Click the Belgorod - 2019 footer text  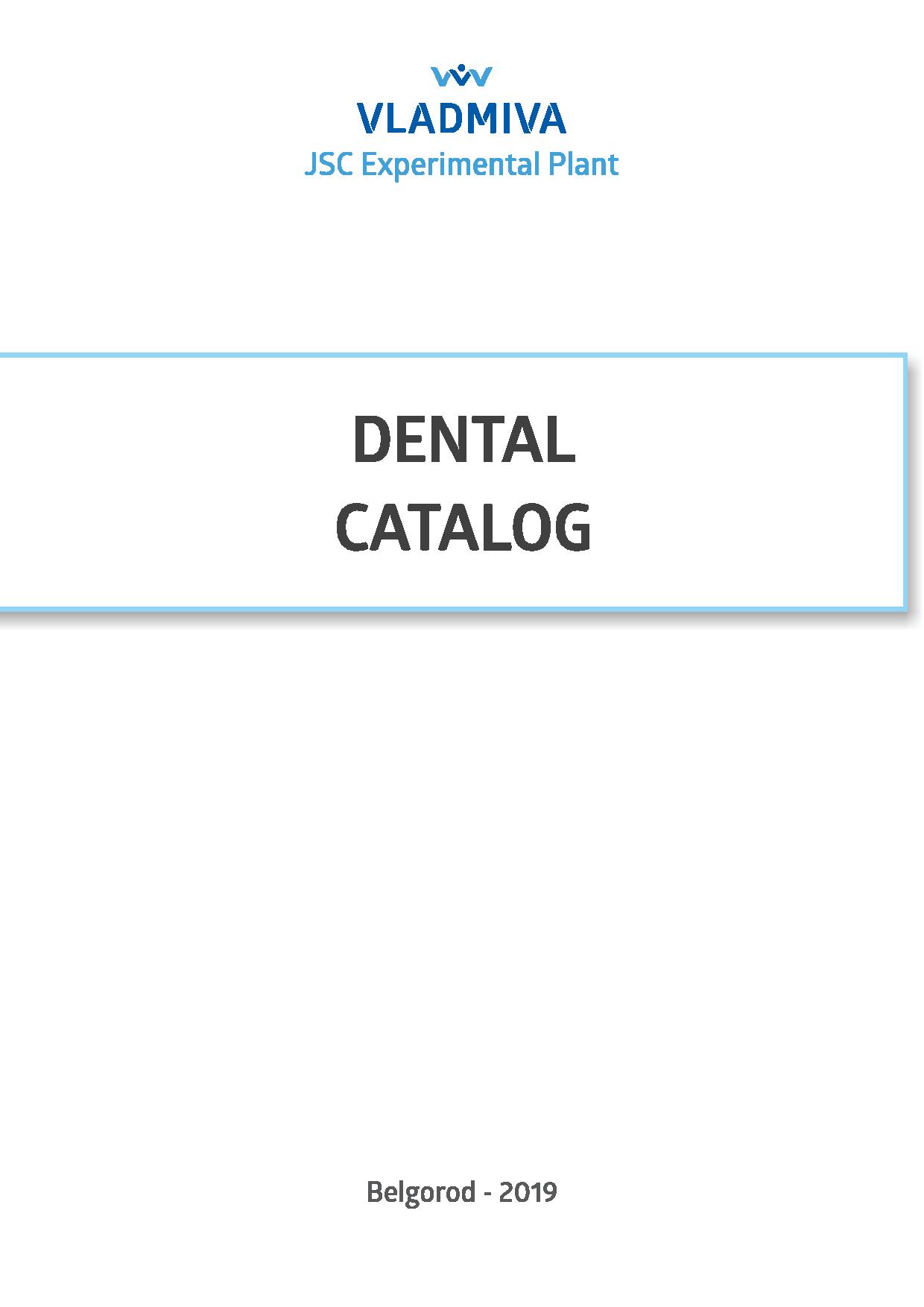click(x=461, y=1192)
